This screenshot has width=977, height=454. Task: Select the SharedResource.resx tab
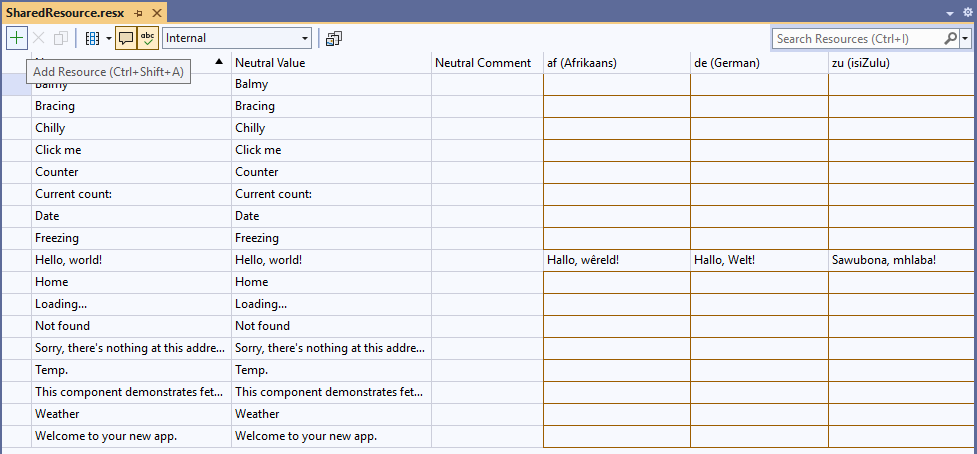(x=66, y=12)
